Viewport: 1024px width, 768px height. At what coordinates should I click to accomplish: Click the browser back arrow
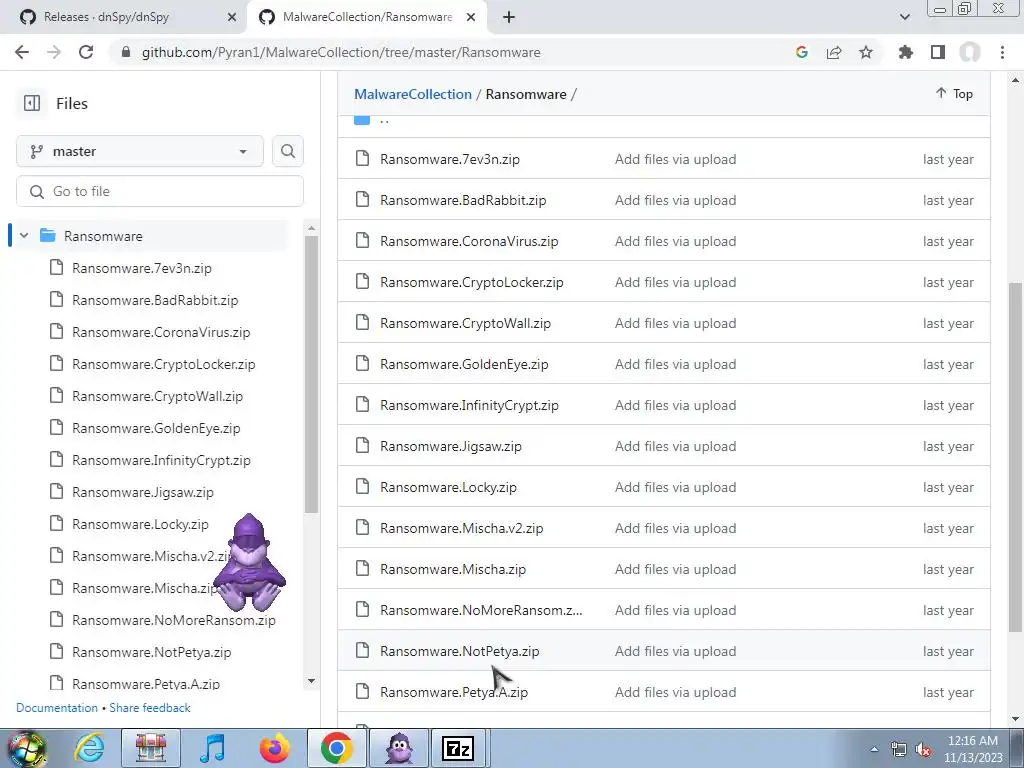pyautogui.click(x=22, y=52)
